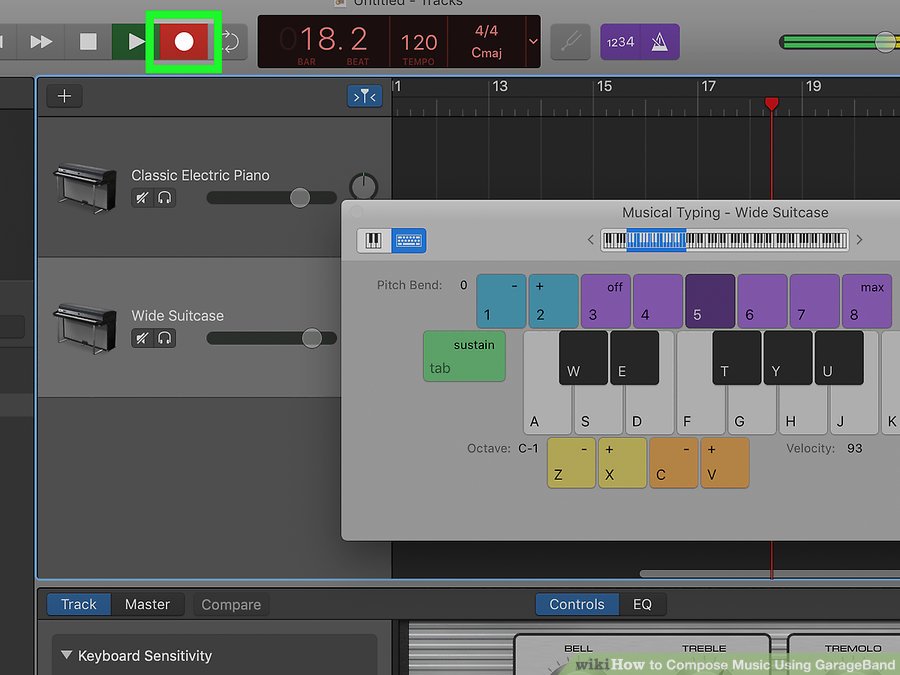Switch Musical Typing to piano keyboard view

(x=374, y=240)
